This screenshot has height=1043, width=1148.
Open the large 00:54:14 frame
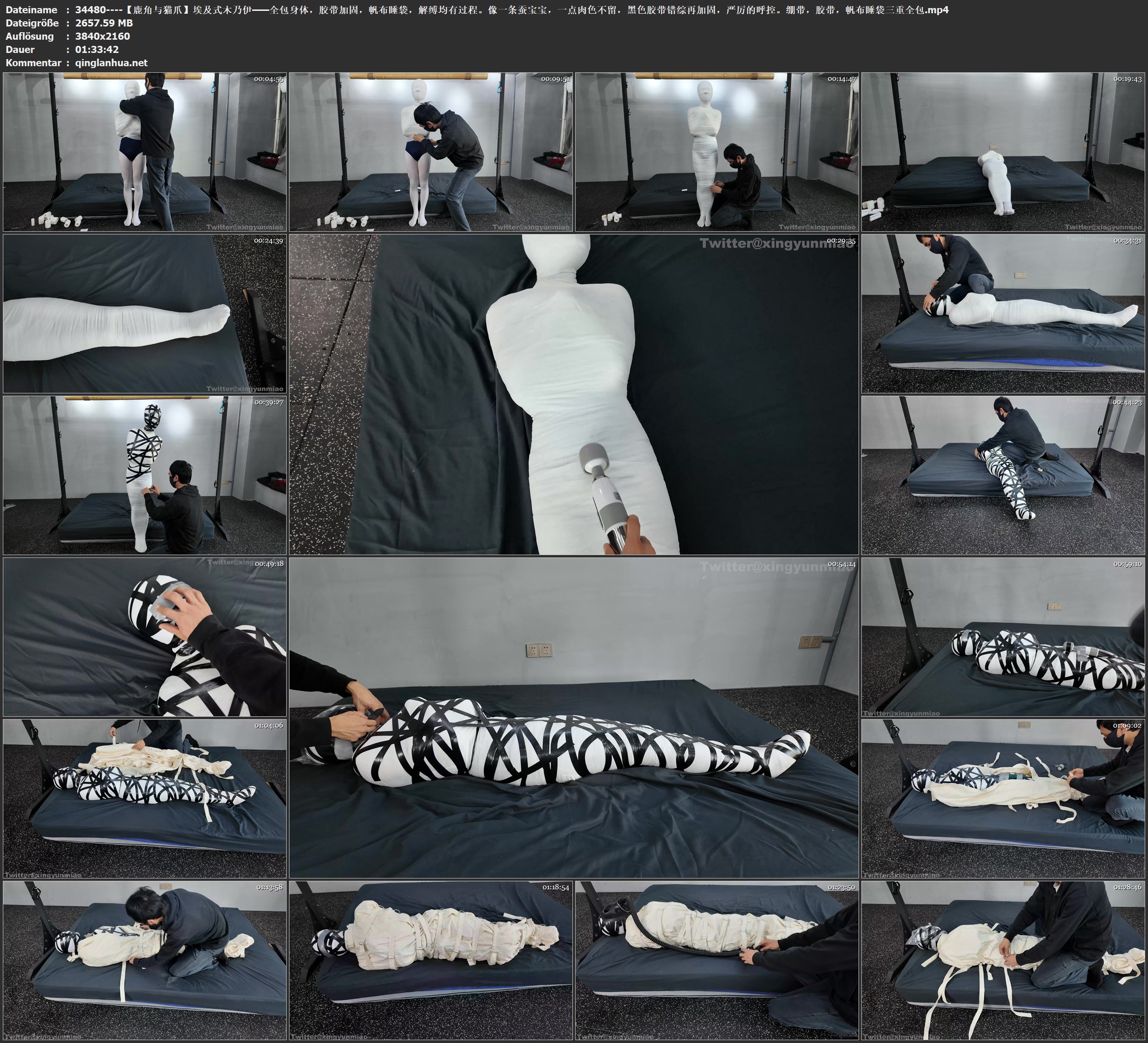(x=573, y=717)
